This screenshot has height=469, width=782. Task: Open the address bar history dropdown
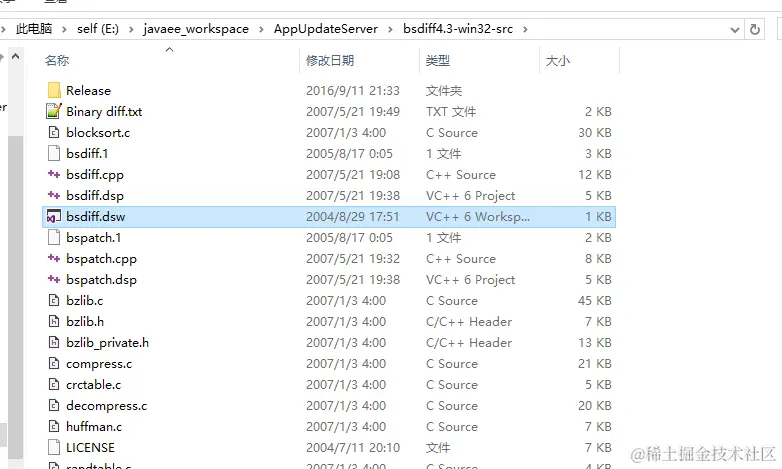point(734,29)
